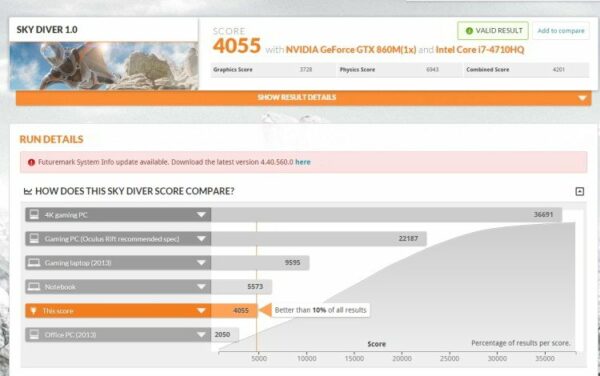Click the 4K gaming PC score bar 36691
Screen dimensions: 600x376
tap(386, 215)
